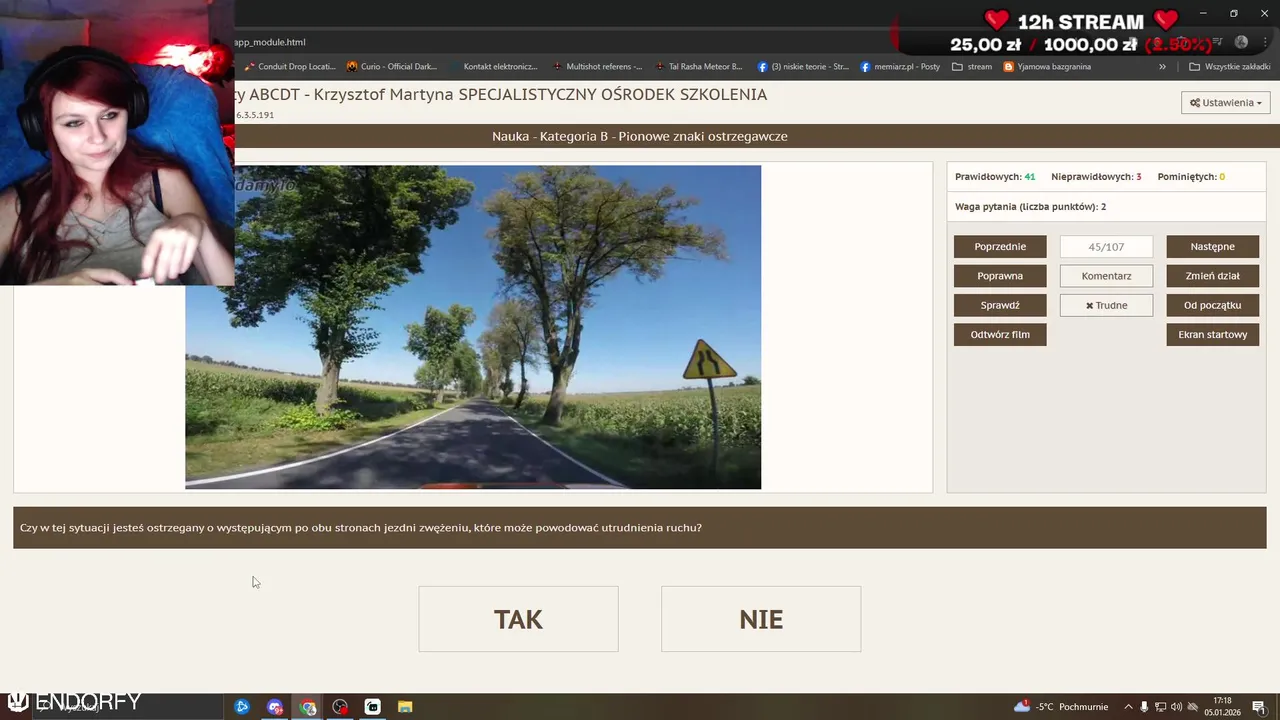Open Tal Rasha Meteor B... bookmark
The image size is (1280, 720).
(699, 67)
